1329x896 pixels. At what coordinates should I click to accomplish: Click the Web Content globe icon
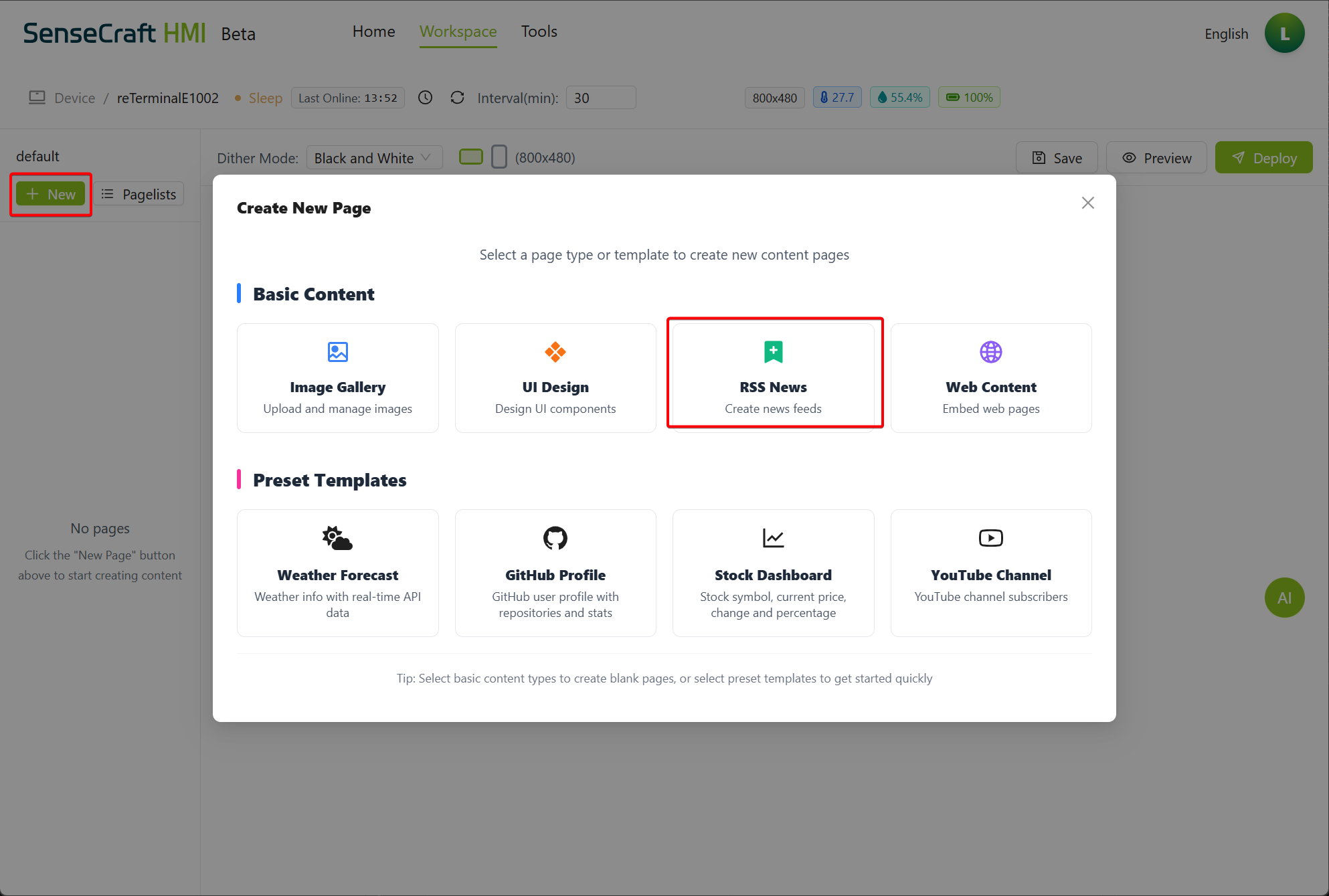coord(990,352)
